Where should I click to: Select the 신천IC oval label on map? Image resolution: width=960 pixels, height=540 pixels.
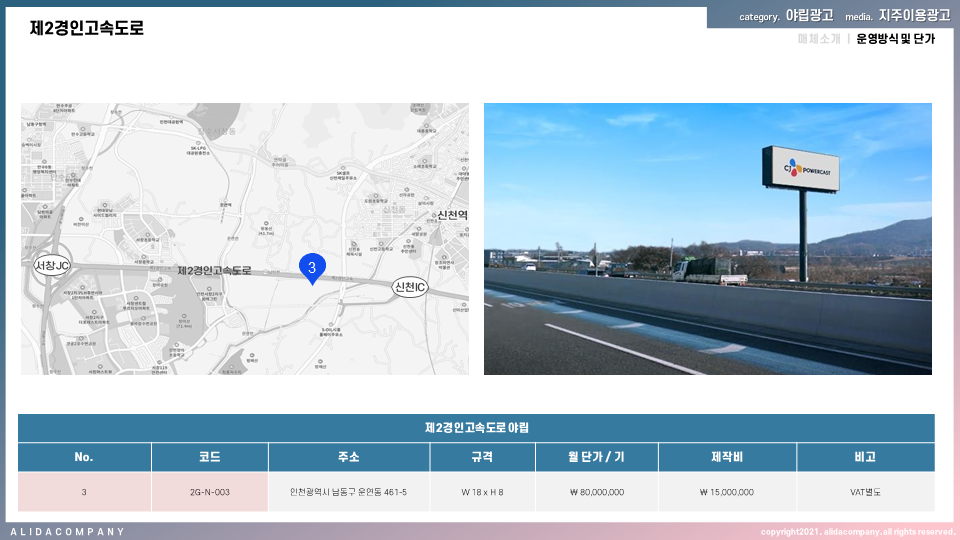click(410, 288)
